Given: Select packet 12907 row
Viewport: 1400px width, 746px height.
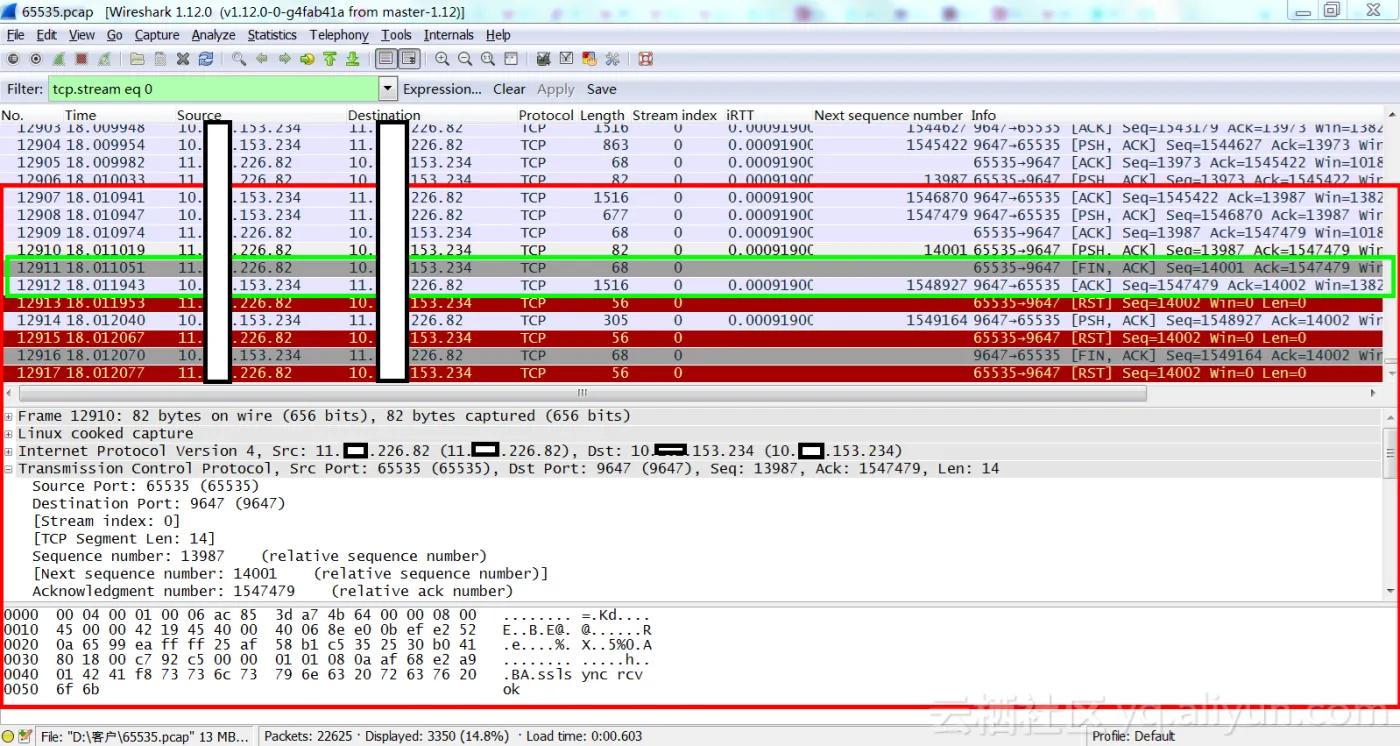Looking at the screenshot, I should coord(693,197).
